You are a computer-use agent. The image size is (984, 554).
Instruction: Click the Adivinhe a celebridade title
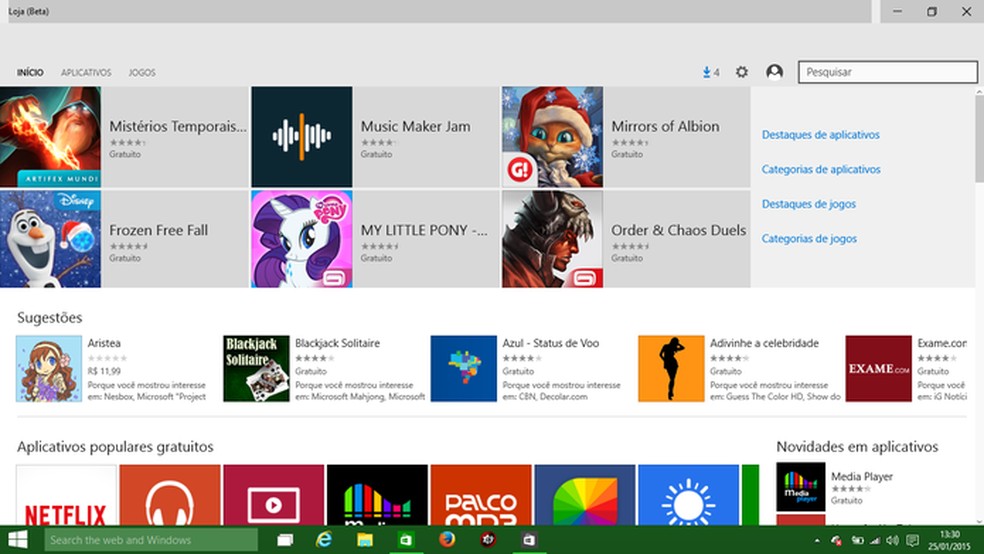click(x=764, y=343)
